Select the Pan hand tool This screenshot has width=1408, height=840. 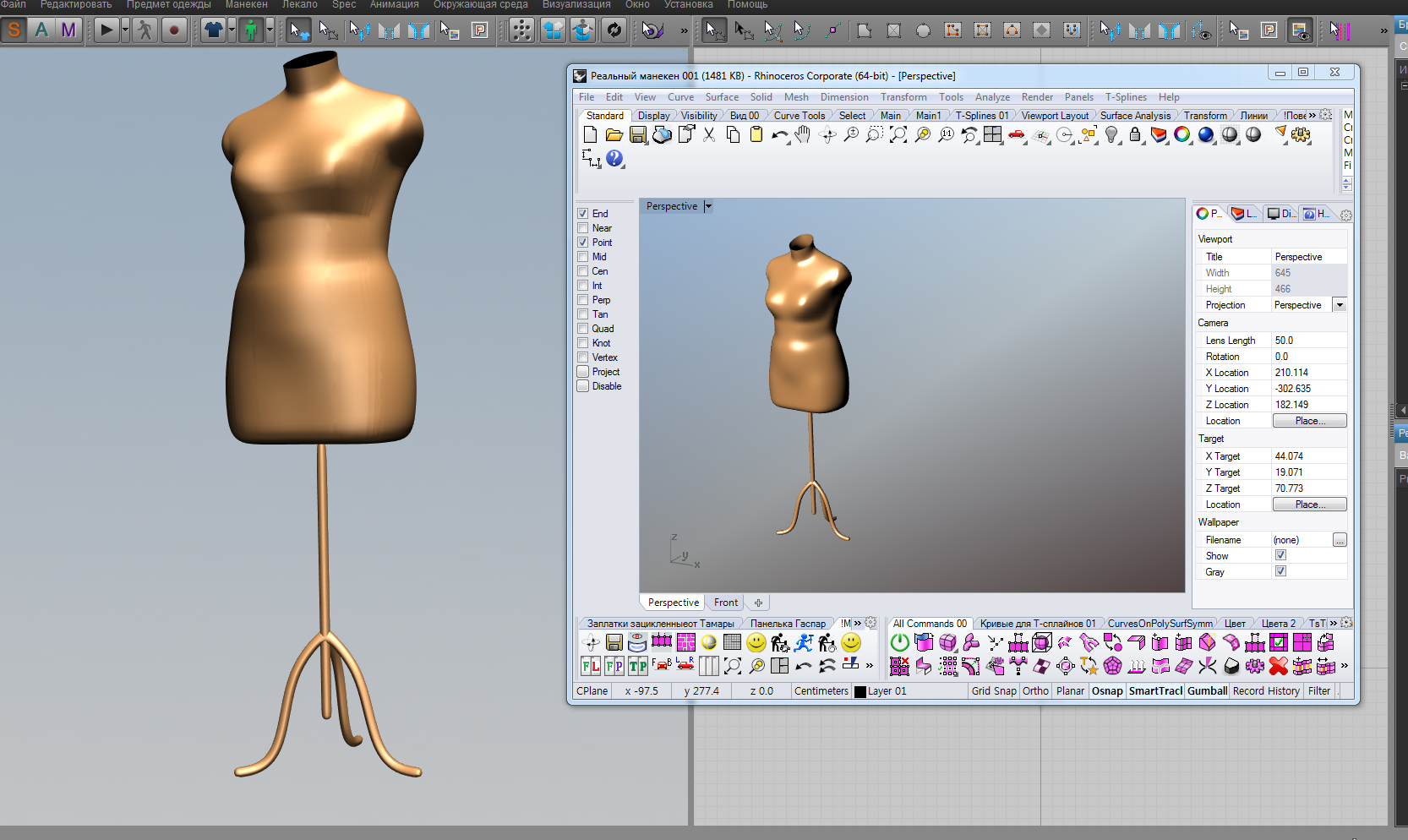click(803, 135)
